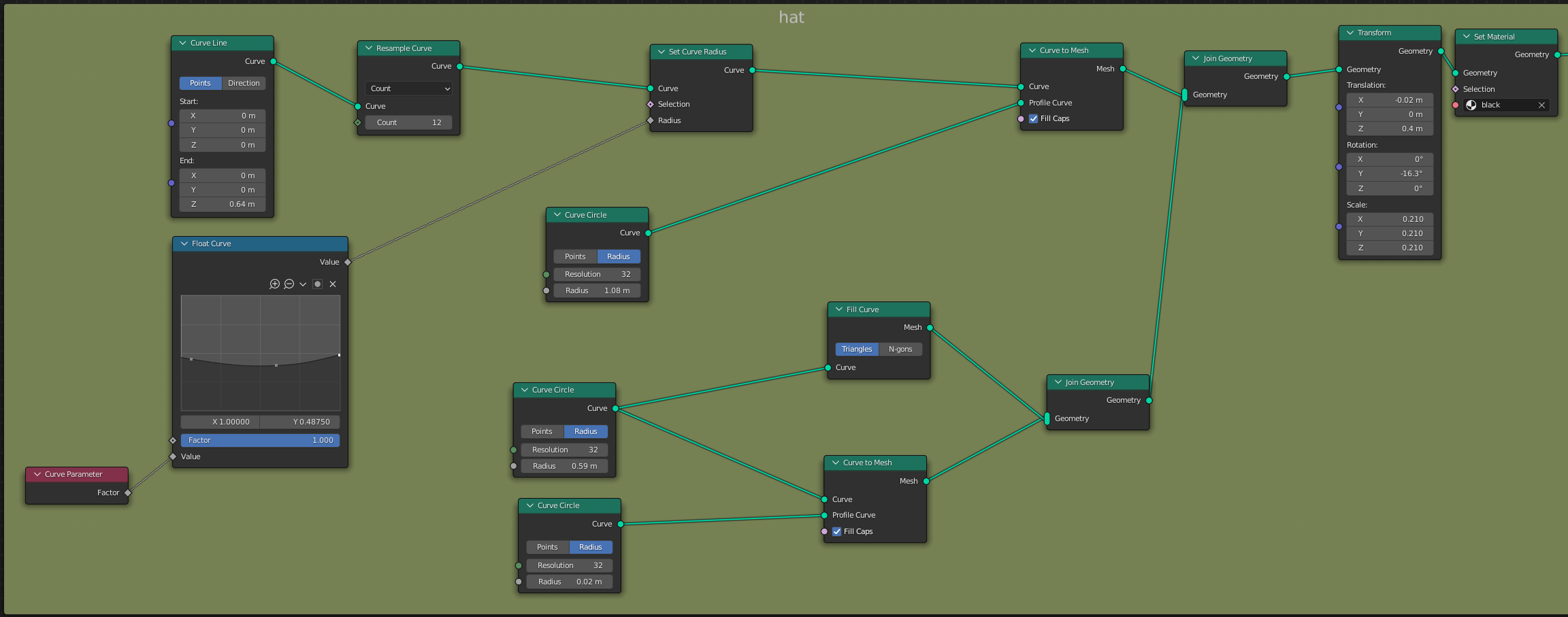Select Radius mode in 0.59 m Curve Circle

[586, 431]
